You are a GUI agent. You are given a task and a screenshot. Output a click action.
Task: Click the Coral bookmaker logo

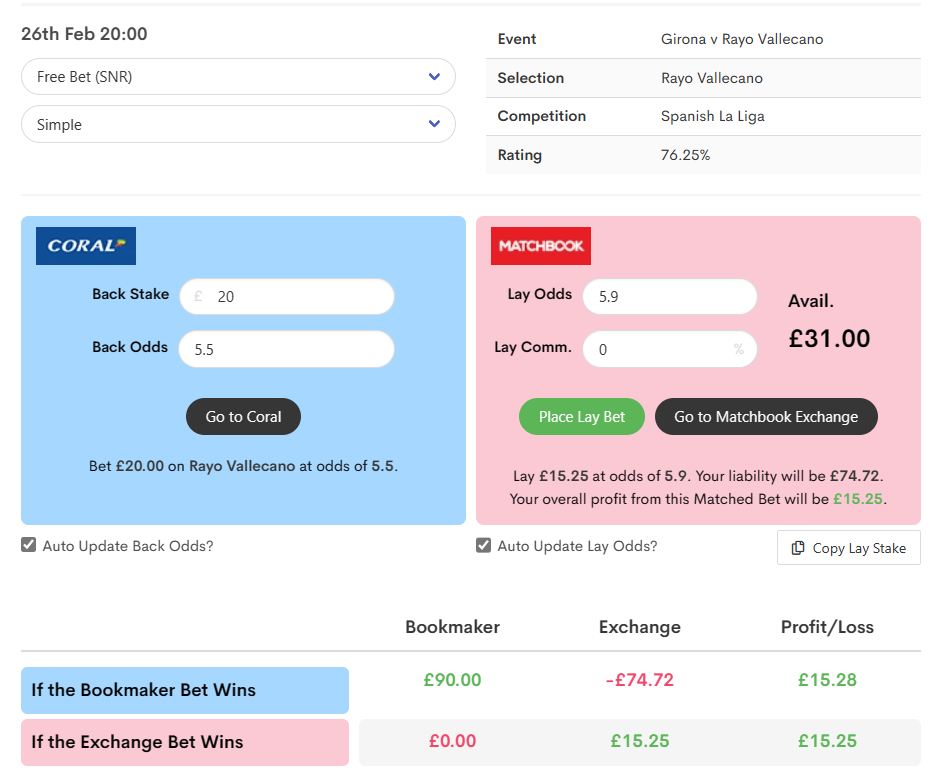(x=86, y=246)
